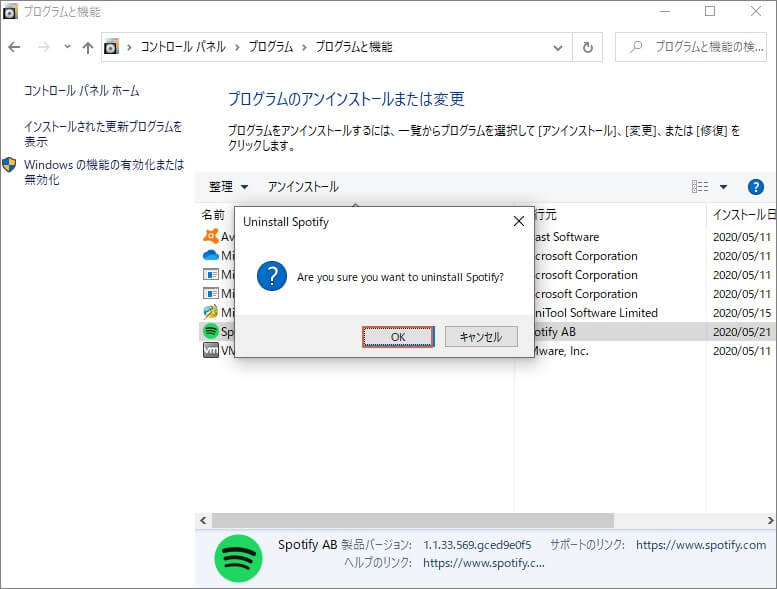This screenshot has width=777, height=589.
Task: Open the 整理 dropdown menu
Action: [x=228, y=187]
